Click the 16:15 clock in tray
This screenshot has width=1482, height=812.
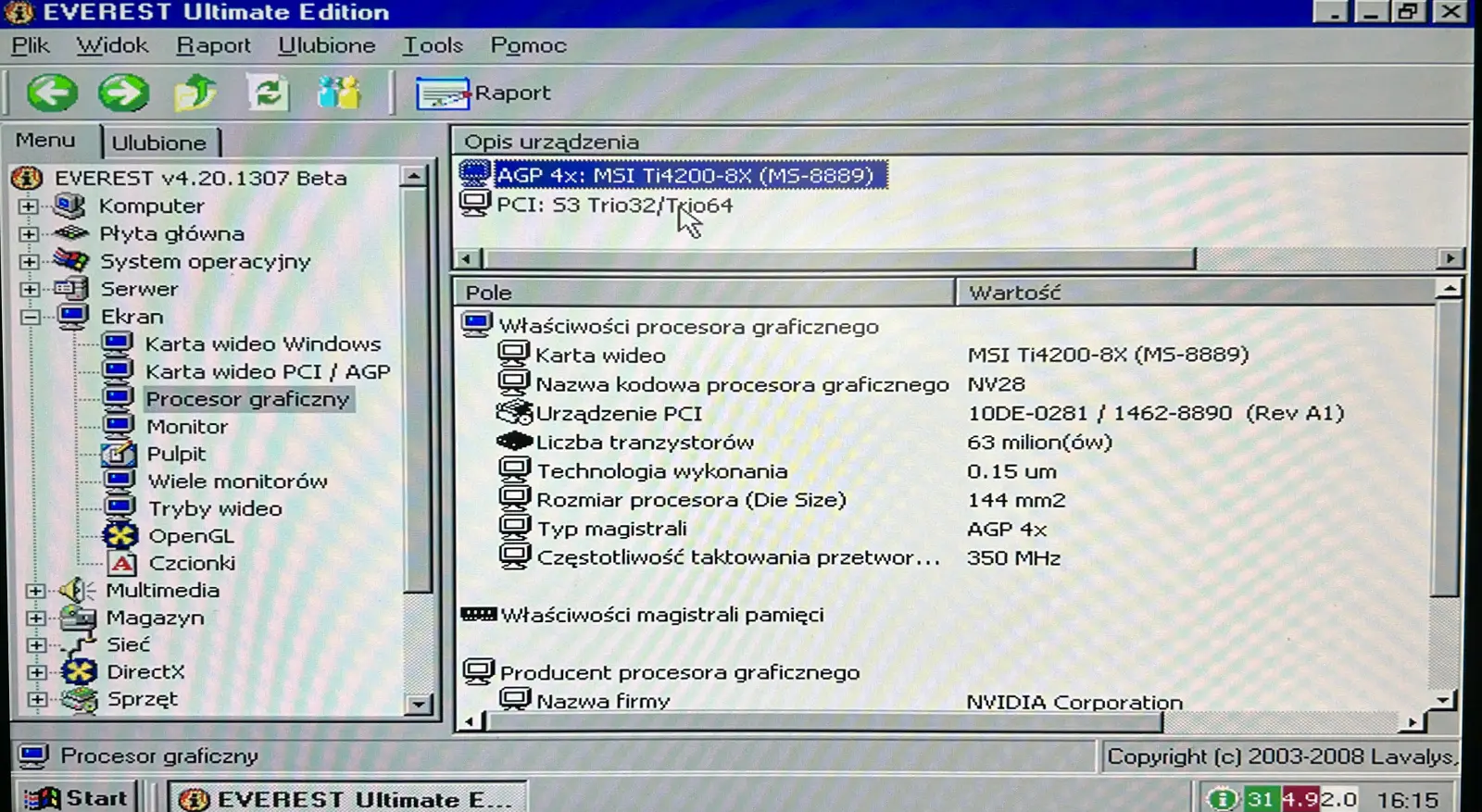pyautogui.click(x=1407, y=799)
